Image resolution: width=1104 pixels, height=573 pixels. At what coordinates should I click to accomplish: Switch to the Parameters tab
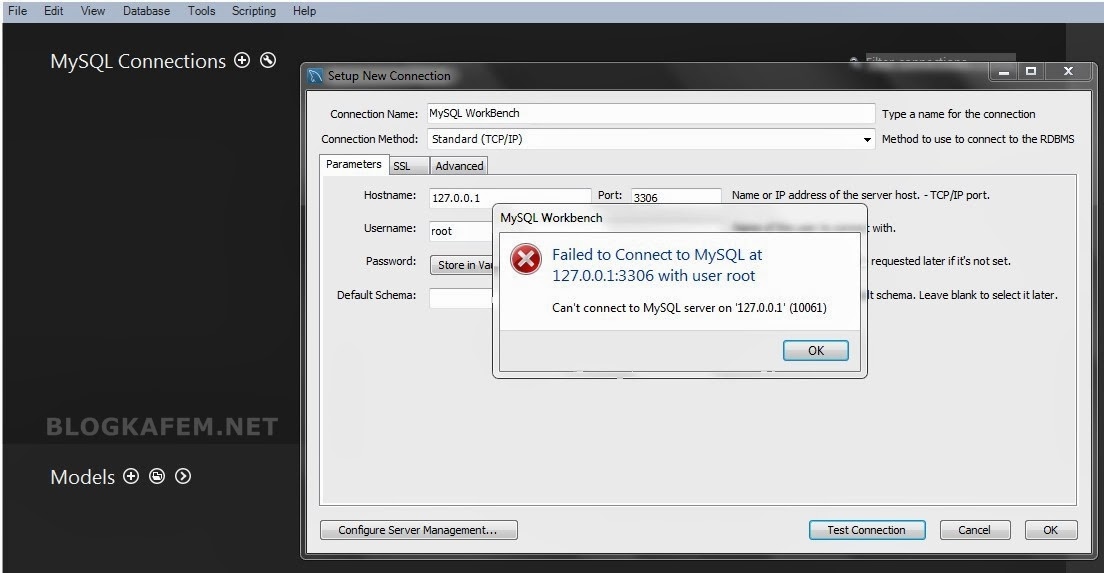pyautogui.click(x=353, y=164)
